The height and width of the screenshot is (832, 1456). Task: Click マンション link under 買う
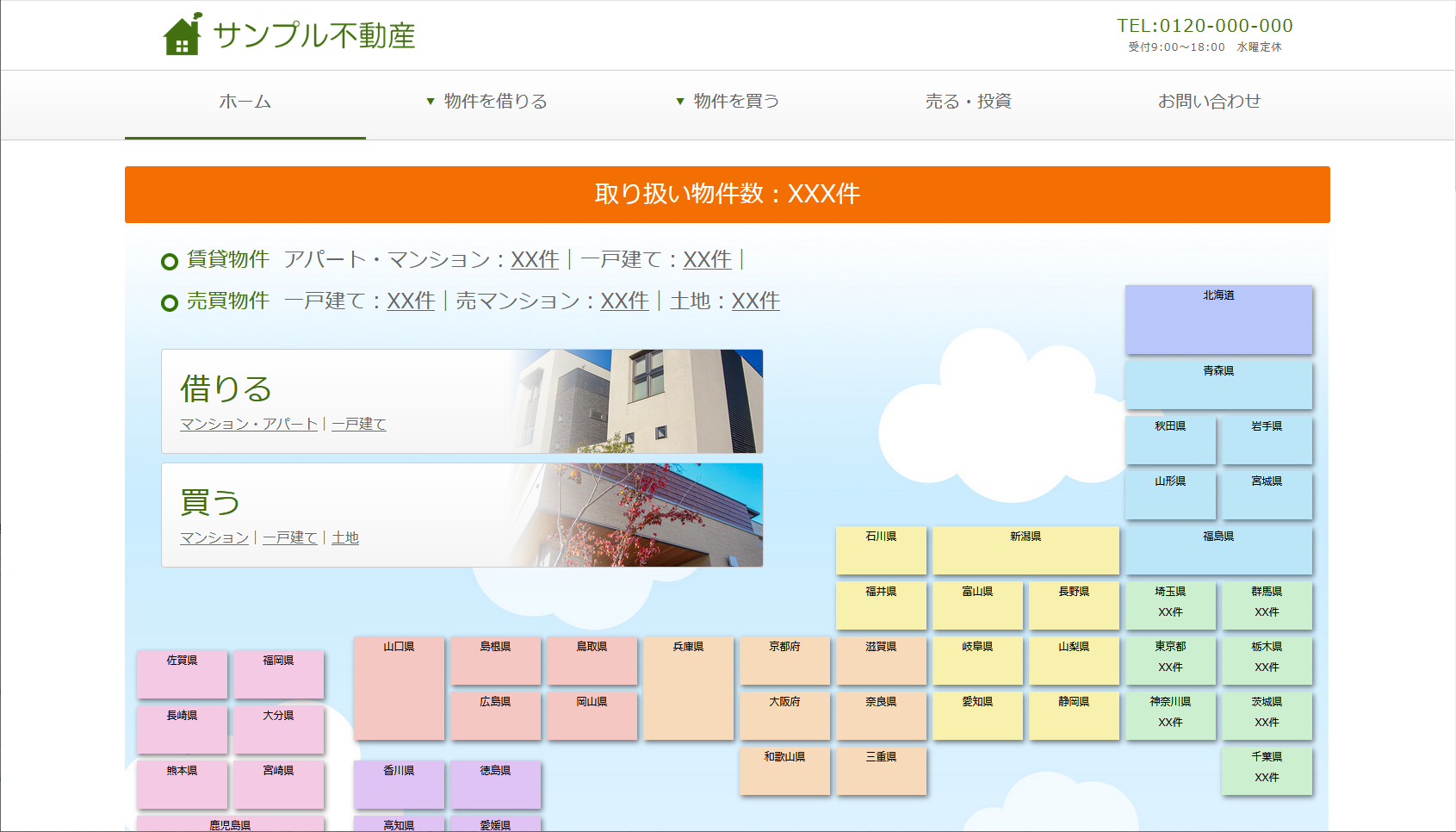[x=214, y=537]
